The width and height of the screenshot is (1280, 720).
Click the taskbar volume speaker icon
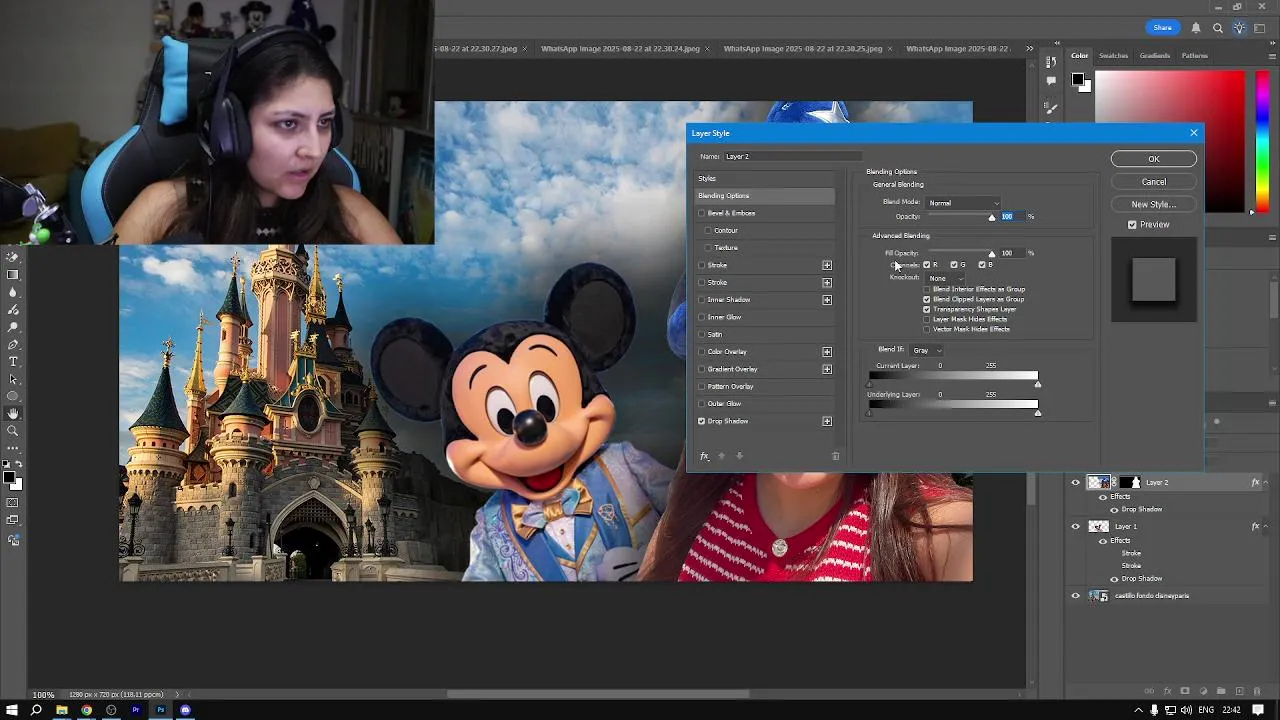(x=1186, y=710)
